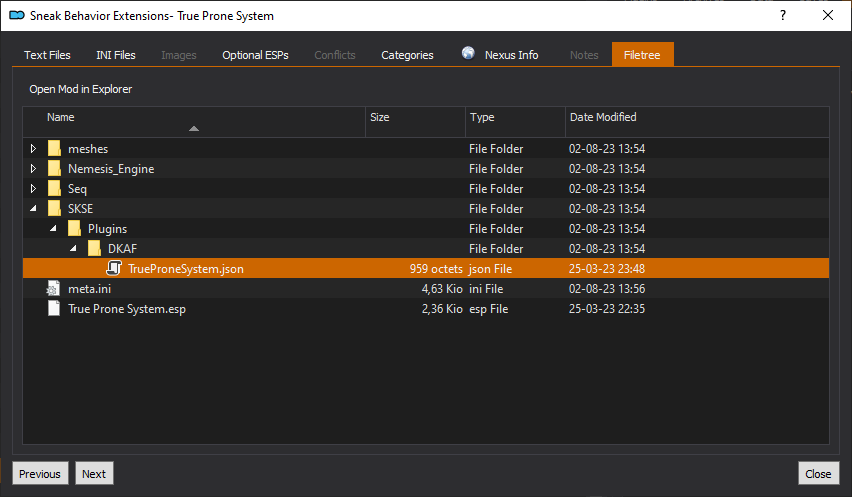Sort by the Type column header

[515, 122]
